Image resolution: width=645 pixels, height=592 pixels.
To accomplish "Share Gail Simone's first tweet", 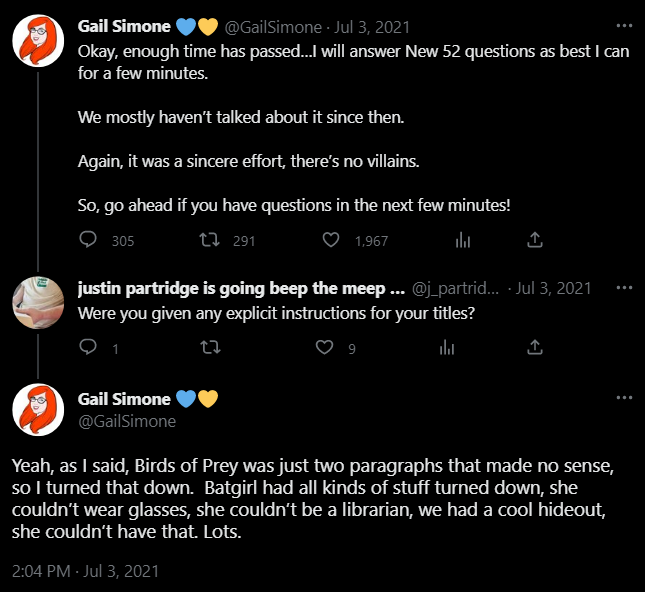I will (x=535, y=239).
